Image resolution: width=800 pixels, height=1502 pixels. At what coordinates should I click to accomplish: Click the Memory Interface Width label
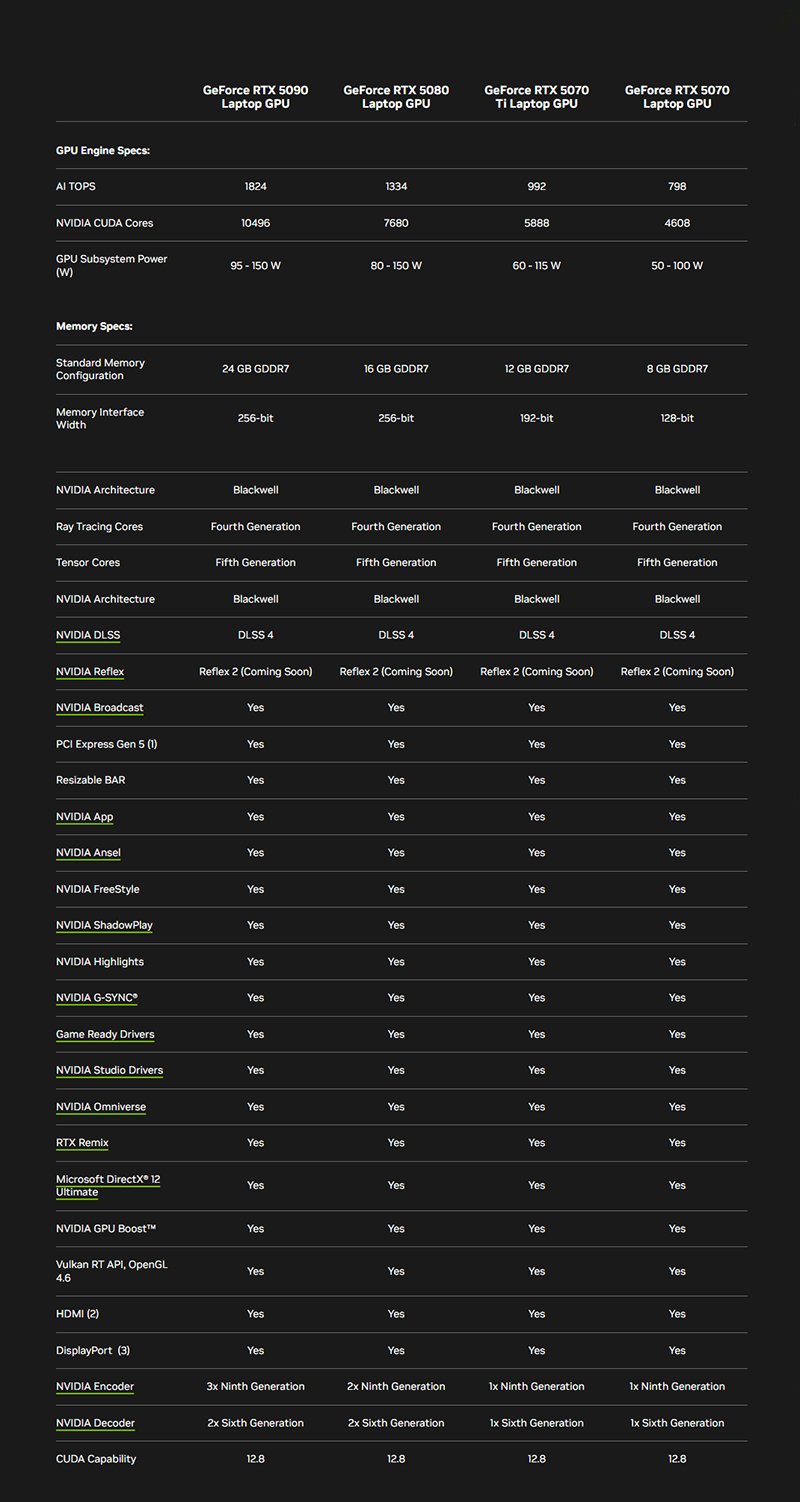coord(100,418)
